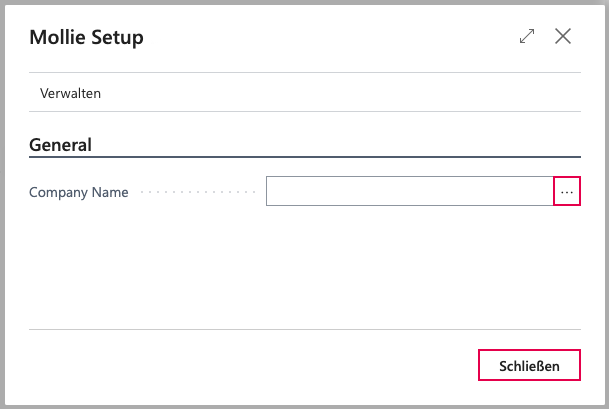Screen dimensions: 609x409
Task: Expand the Mollie Setup dialog to full screen
Action: 527,36
